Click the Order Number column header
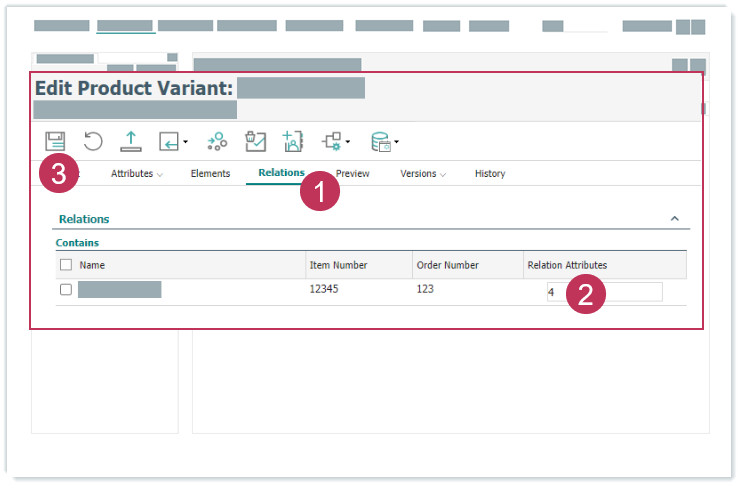The image size is (741, 487). click(x=447, y=265)
